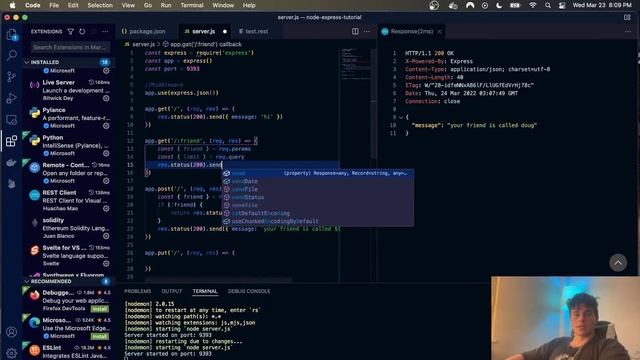Collapse the RECOMMENDED extensions section
Screen dimensions: 640x360
[27, 281]
